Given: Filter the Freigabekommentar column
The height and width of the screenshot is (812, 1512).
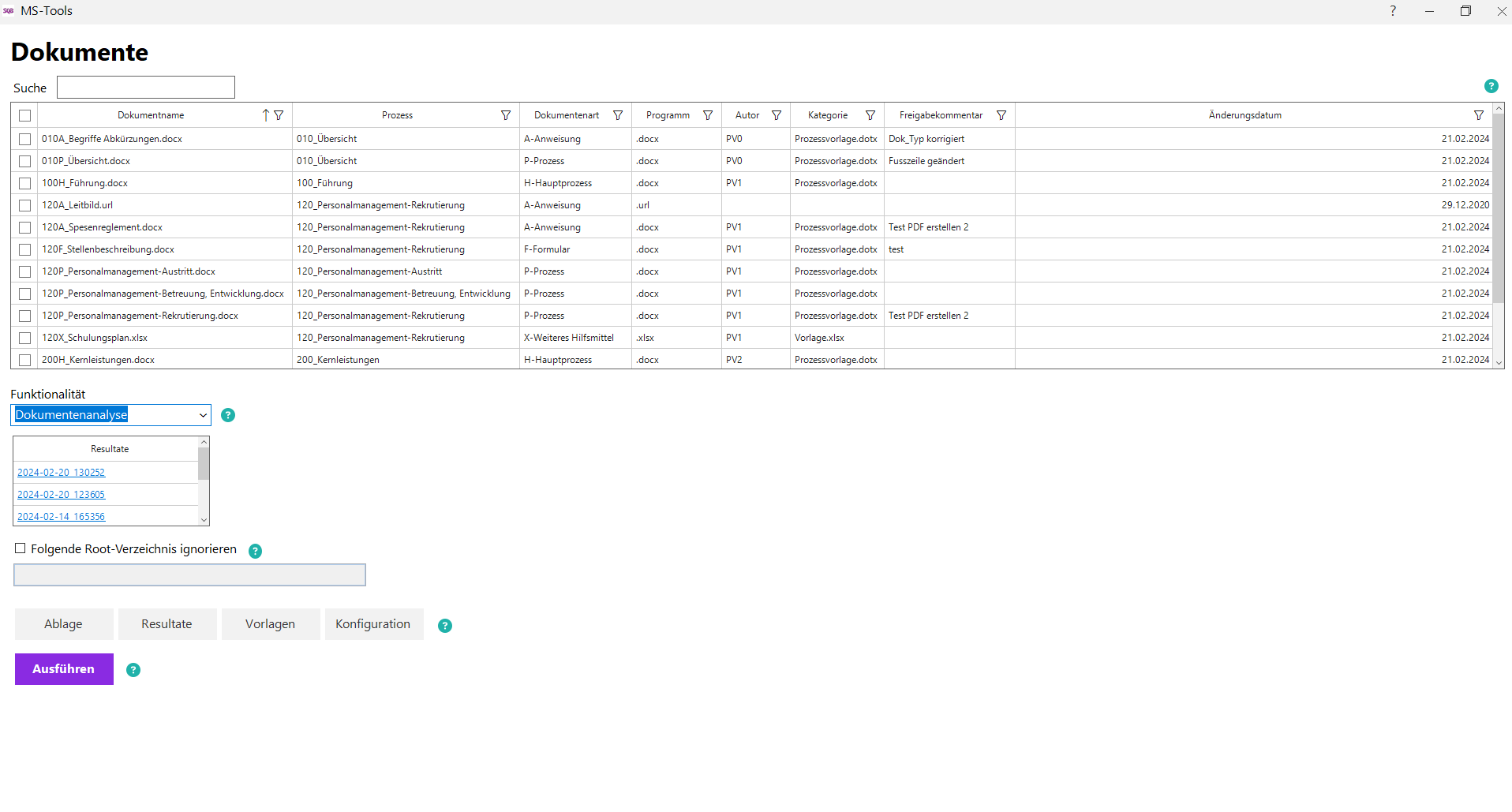Looking at the screenshot, I should [1001, 115].
